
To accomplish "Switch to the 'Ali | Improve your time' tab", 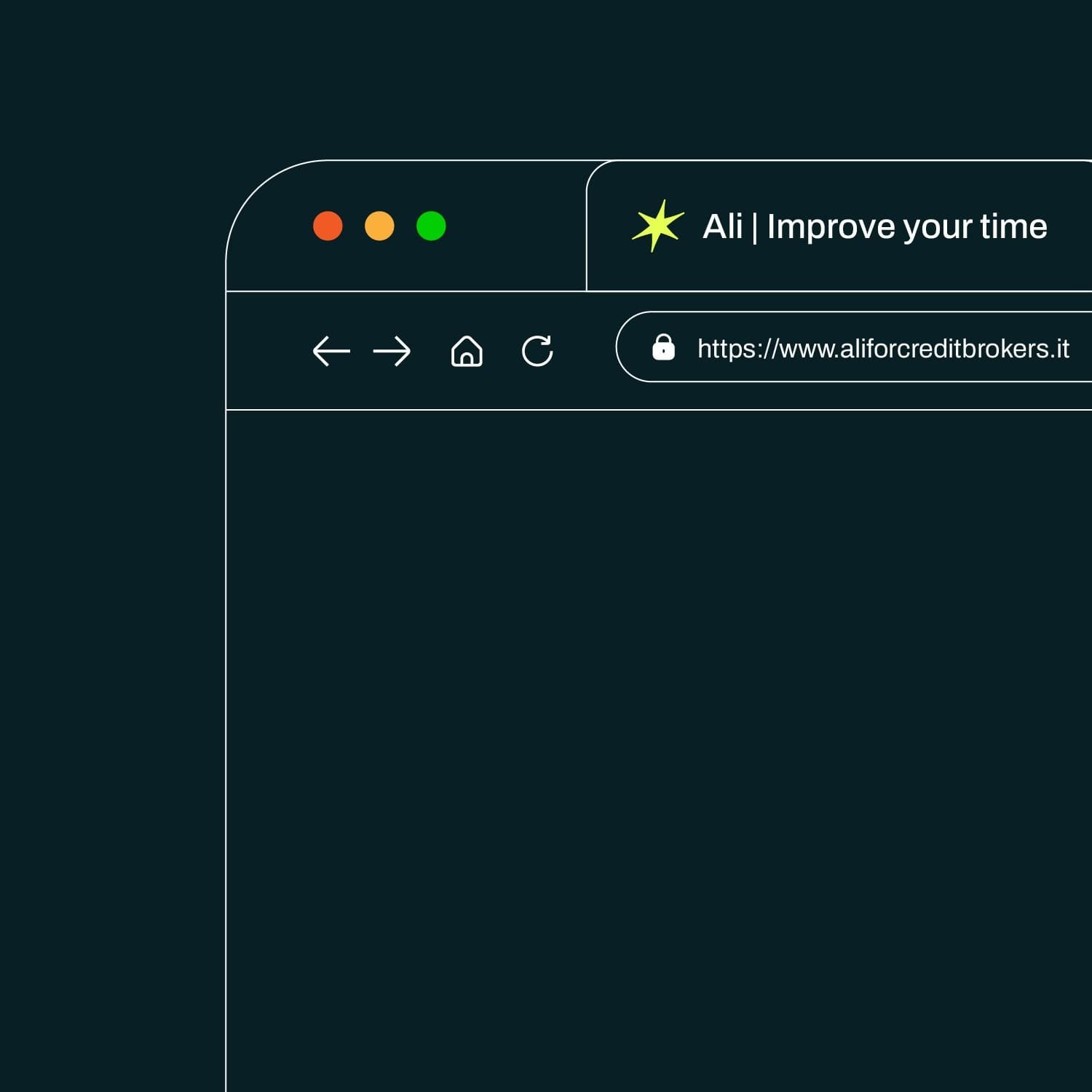I will [x=837, y=227].
